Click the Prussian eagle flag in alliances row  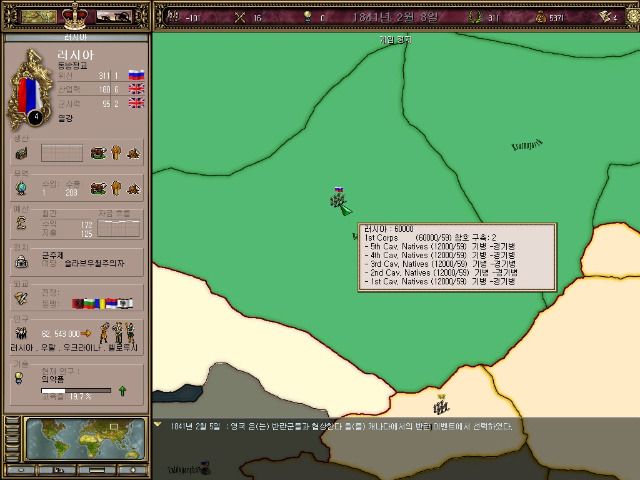click(125, 304)
